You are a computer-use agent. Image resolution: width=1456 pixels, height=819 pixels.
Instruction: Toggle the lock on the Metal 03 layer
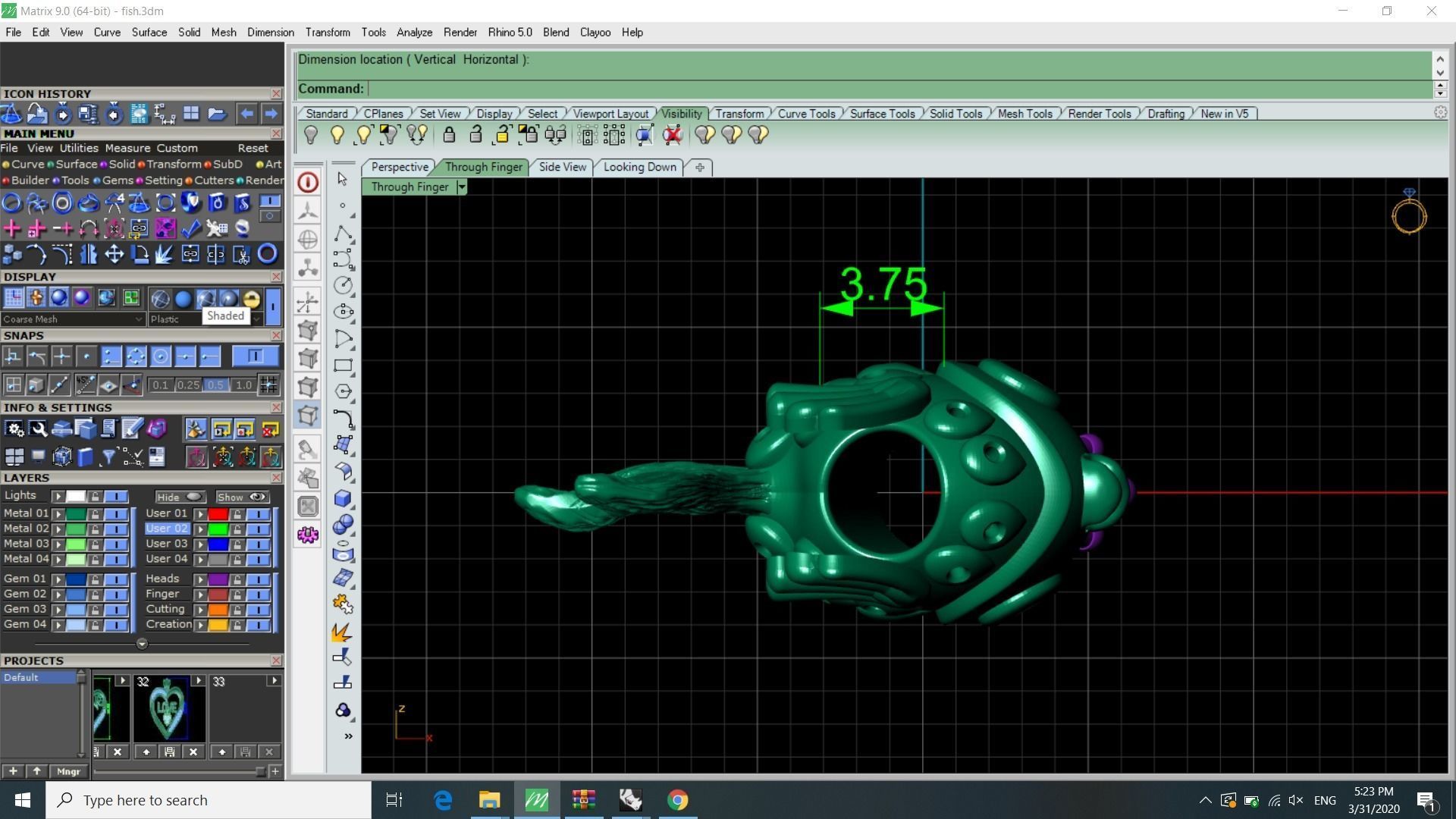[95, 544]
